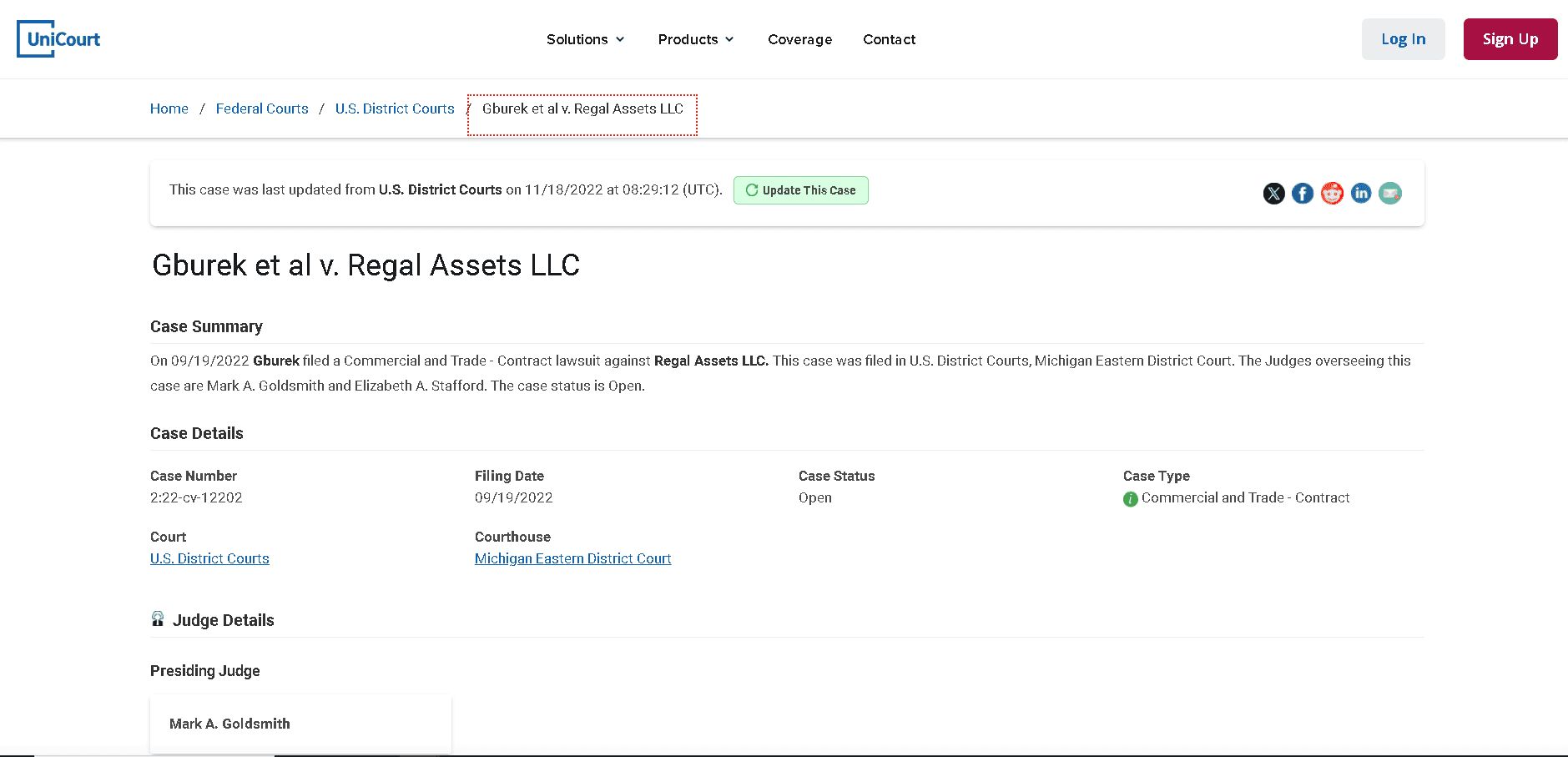Expand the Products dropdown menu

coord(696,39)
